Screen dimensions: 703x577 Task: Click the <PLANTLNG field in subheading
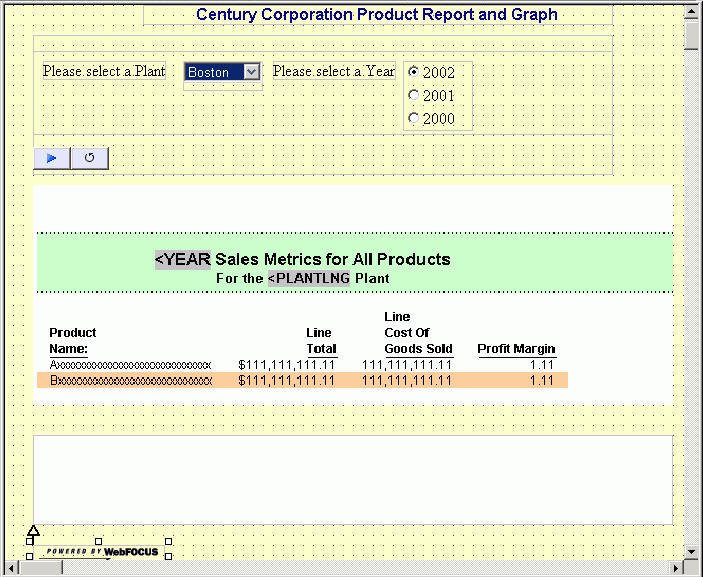click(x=308, y=278)
